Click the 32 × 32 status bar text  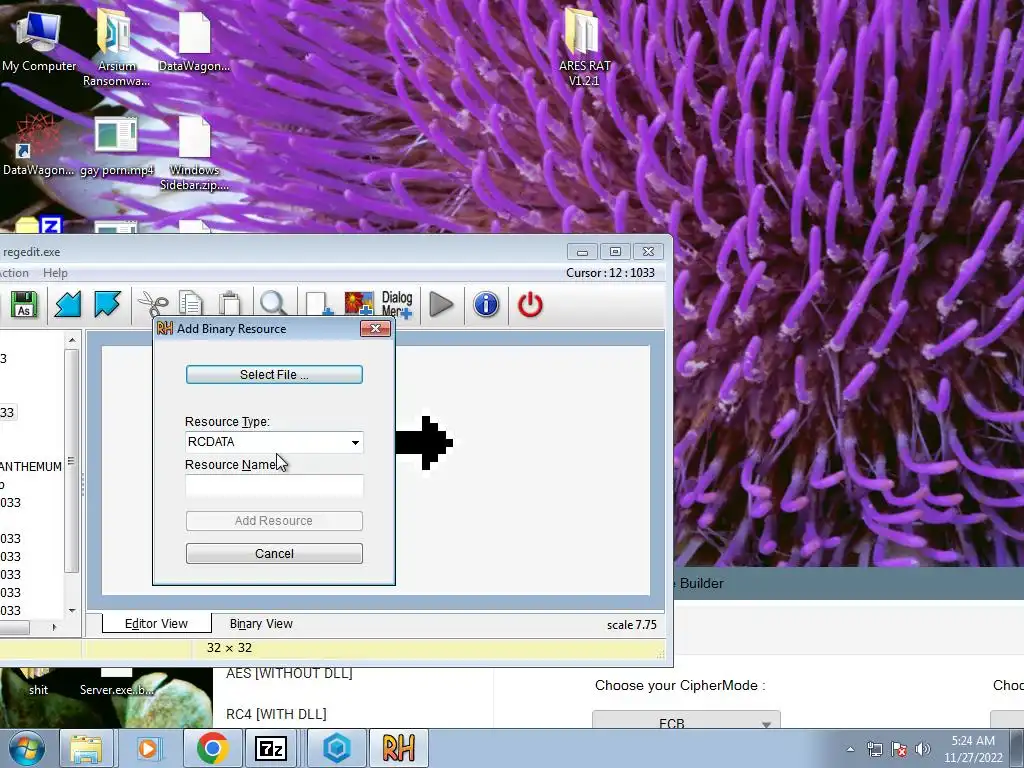tap(229, 648)
